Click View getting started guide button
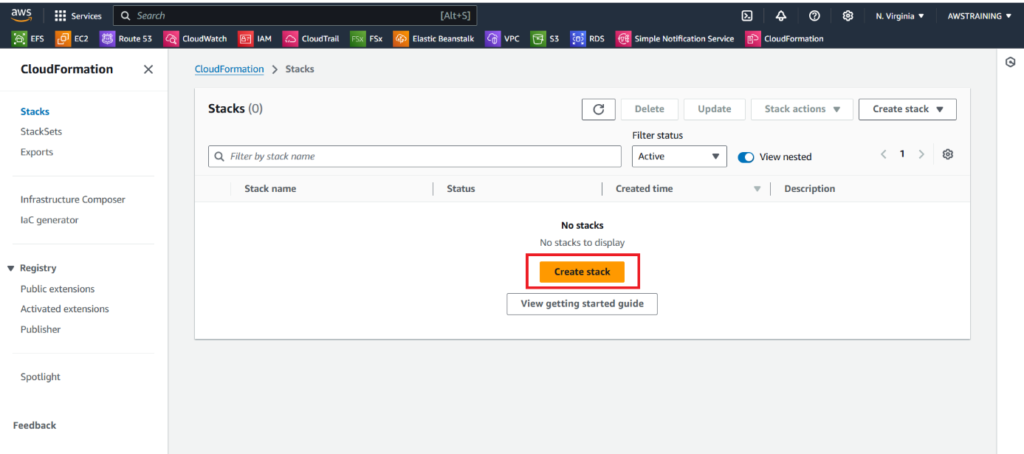The height and width of the screenshot is (454, 1024). coord(582,304)
